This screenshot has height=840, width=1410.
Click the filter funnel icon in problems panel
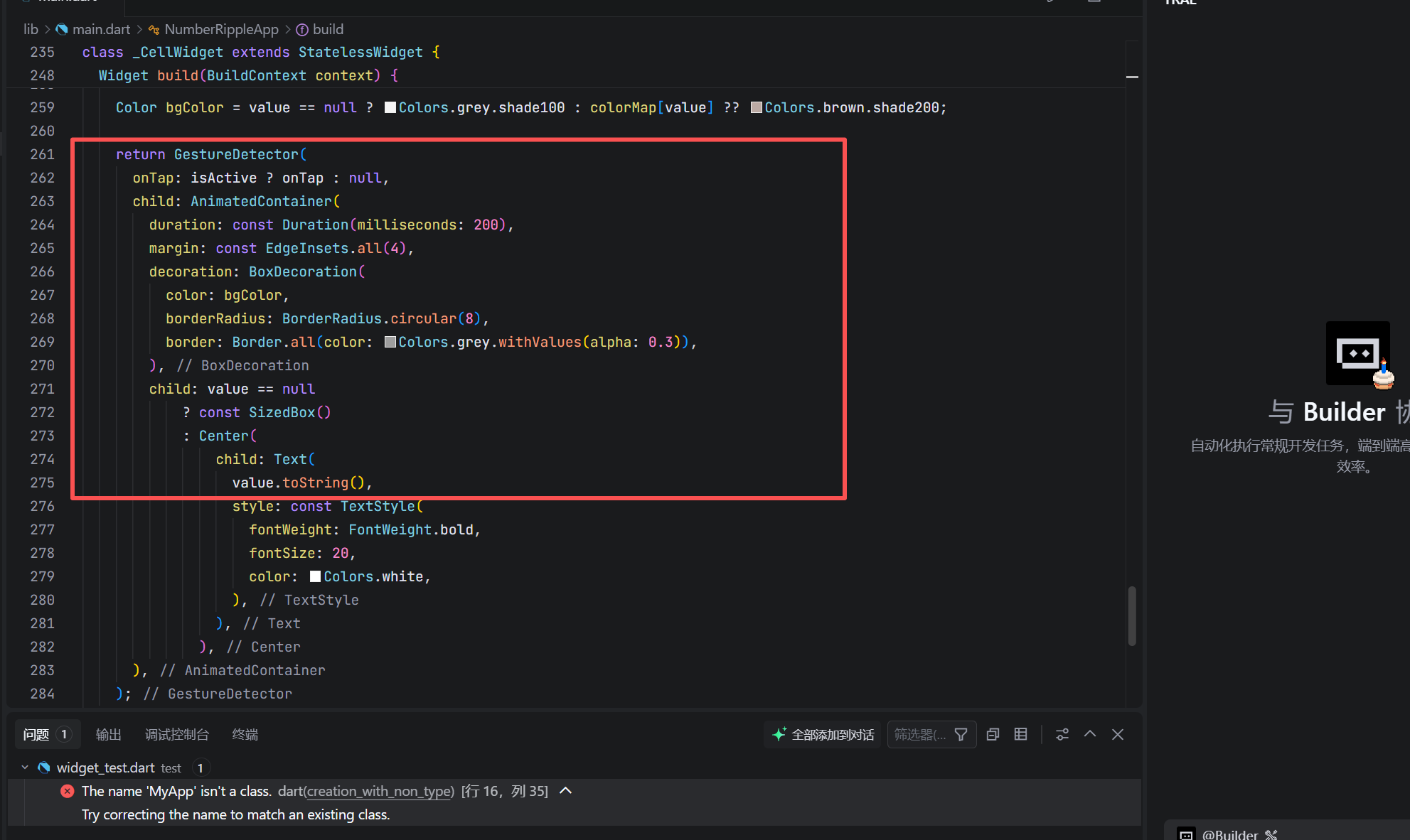(x=961, y=734)
